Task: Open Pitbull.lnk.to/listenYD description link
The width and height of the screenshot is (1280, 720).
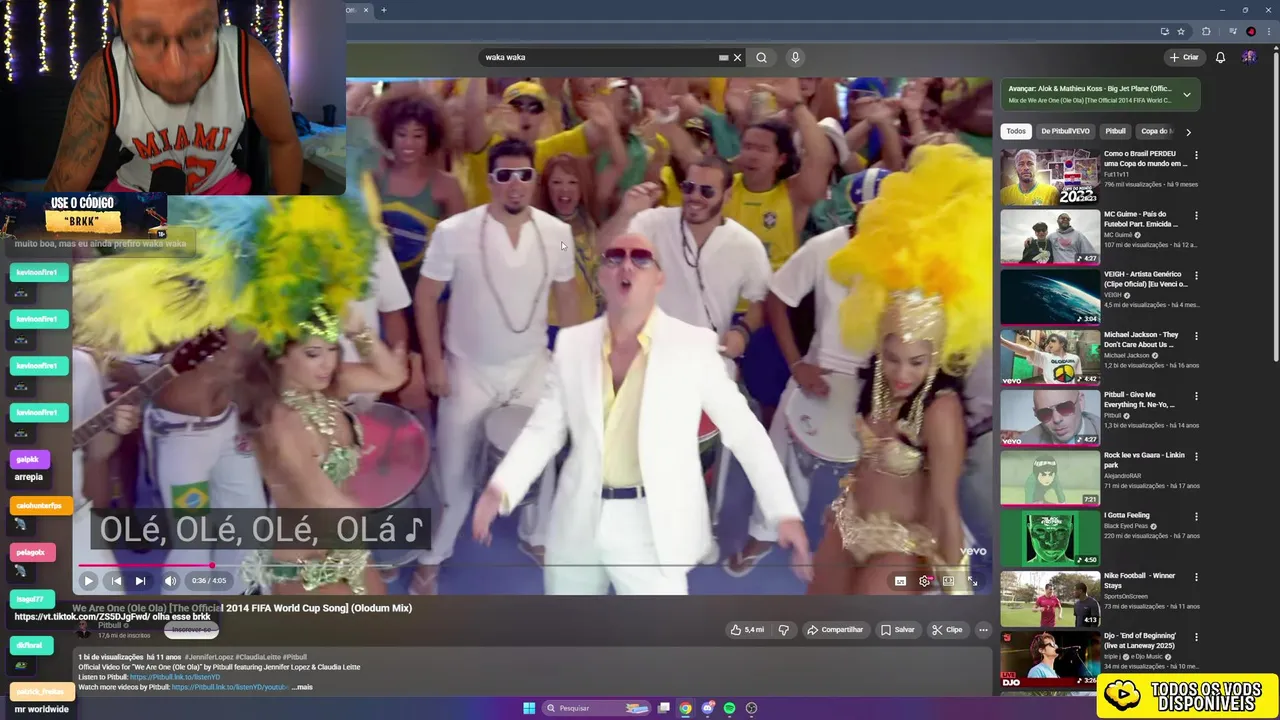Action: tap(175, 677)
